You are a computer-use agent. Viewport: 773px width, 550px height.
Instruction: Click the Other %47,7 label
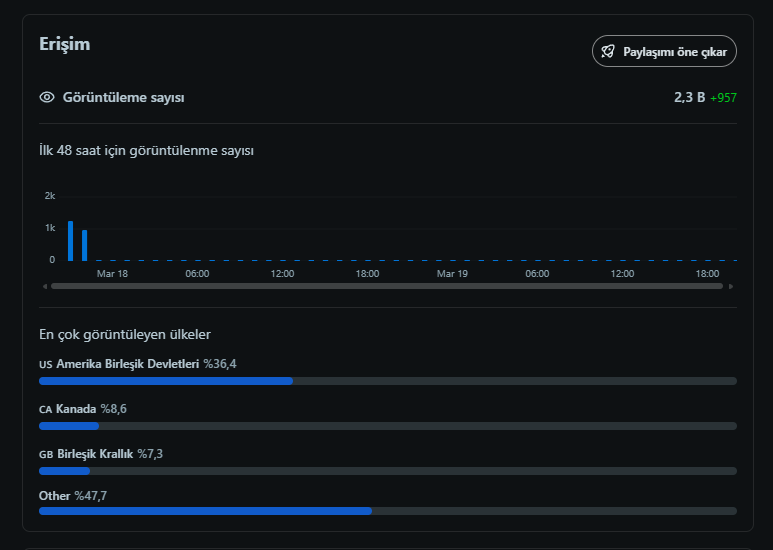(73, 496)
